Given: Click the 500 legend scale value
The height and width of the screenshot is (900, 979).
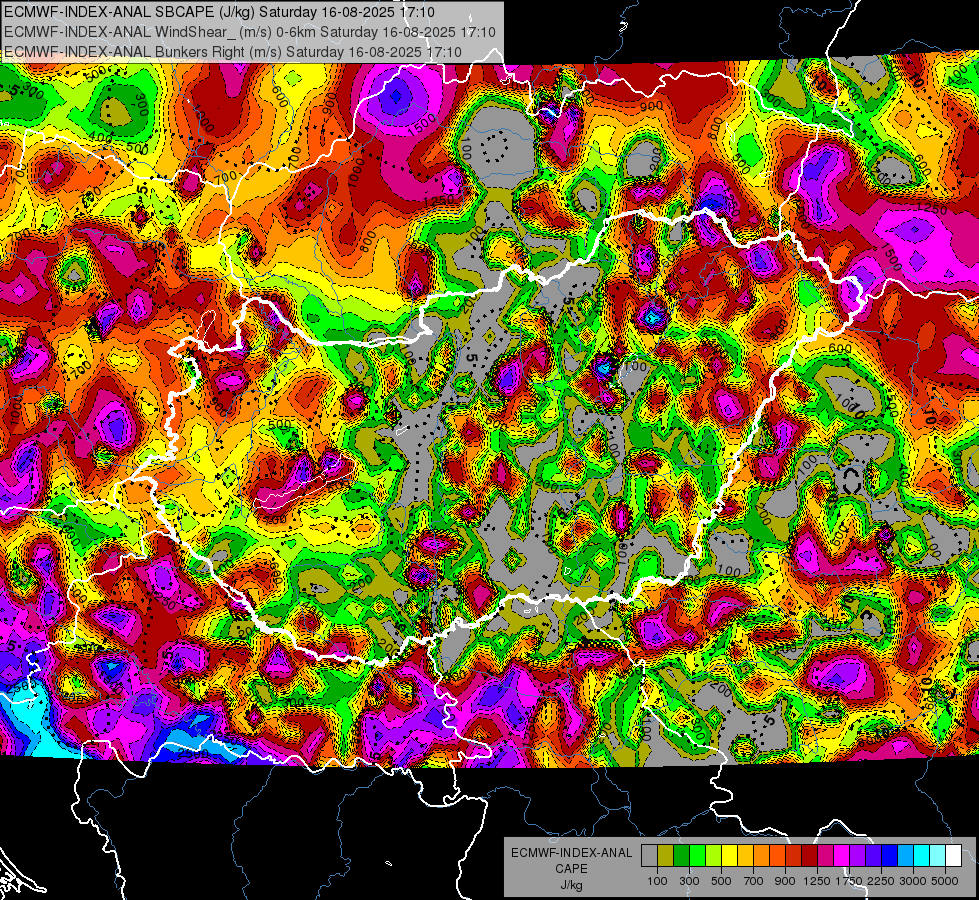Looking at the screenshot, I should tap(721, 881).
